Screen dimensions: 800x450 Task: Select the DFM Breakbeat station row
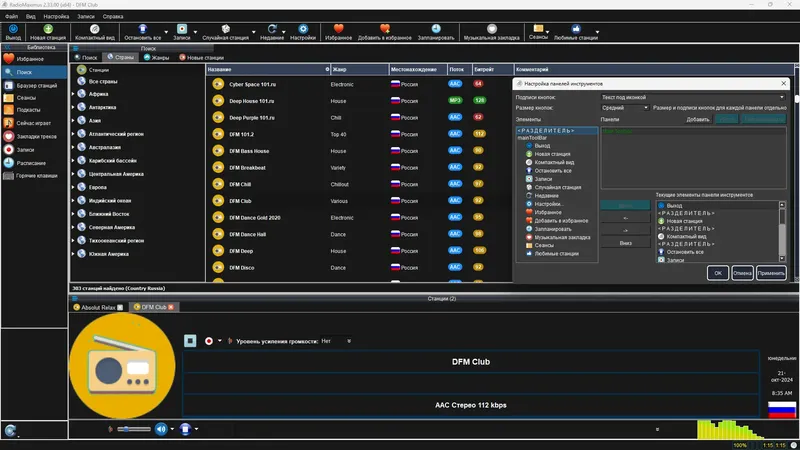click(359, 167)
